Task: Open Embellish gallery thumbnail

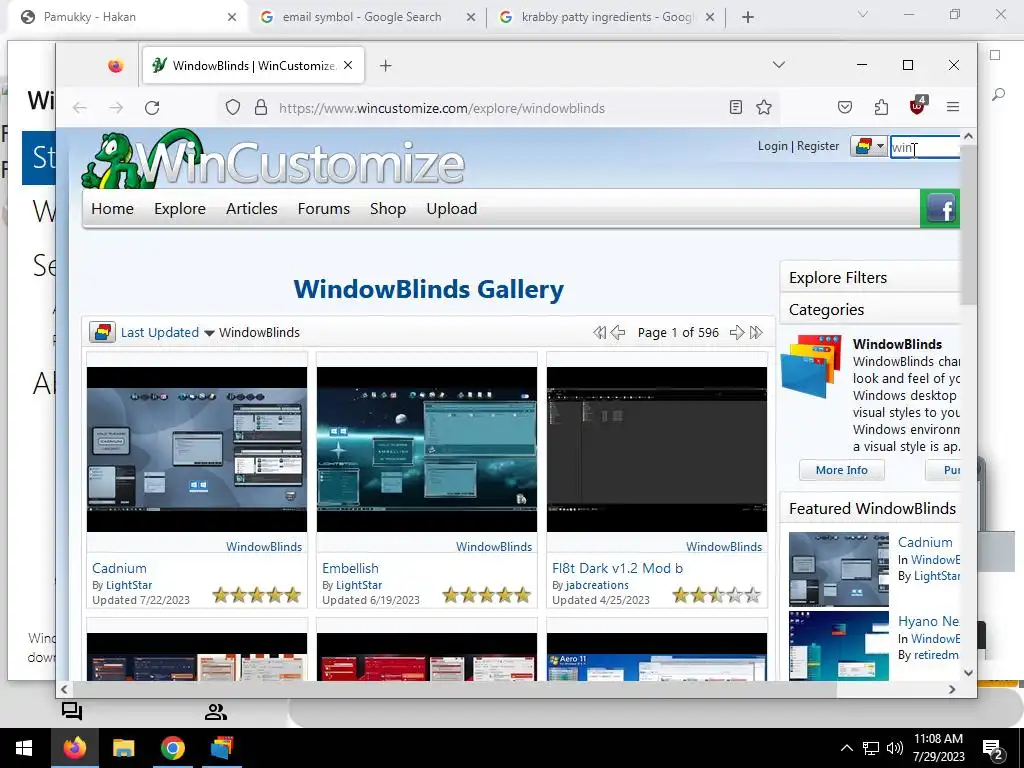Action: click(426, 449)
